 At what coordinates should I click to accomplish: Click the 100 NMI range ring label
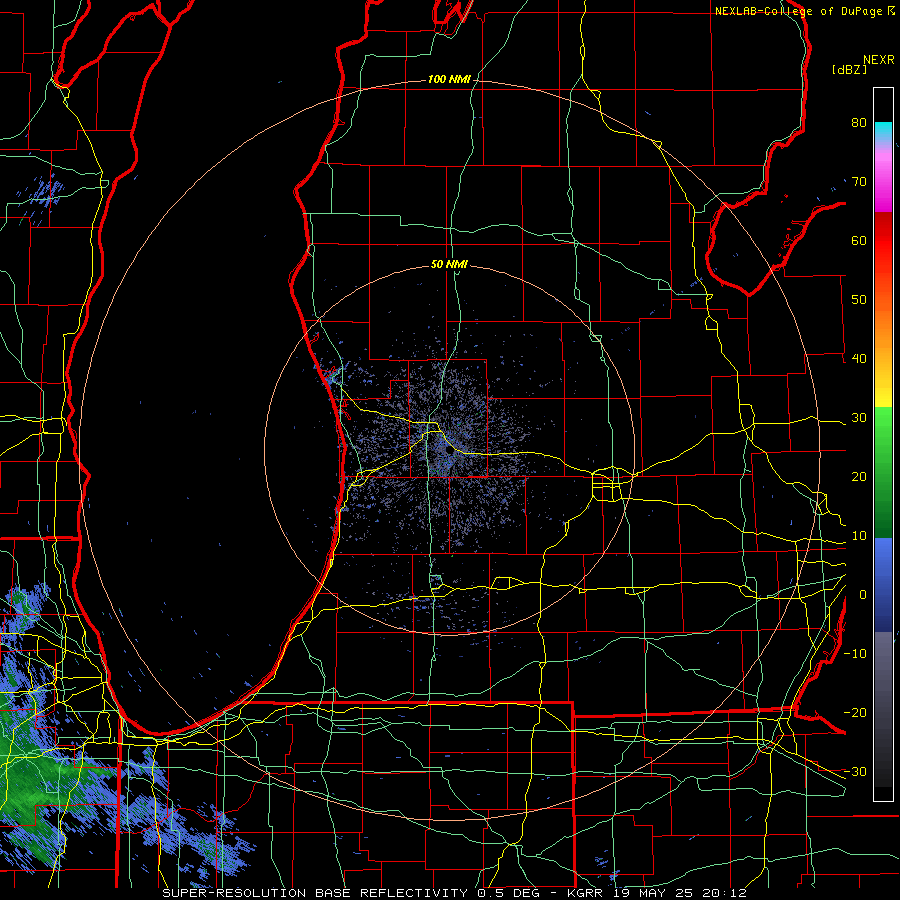448,79
